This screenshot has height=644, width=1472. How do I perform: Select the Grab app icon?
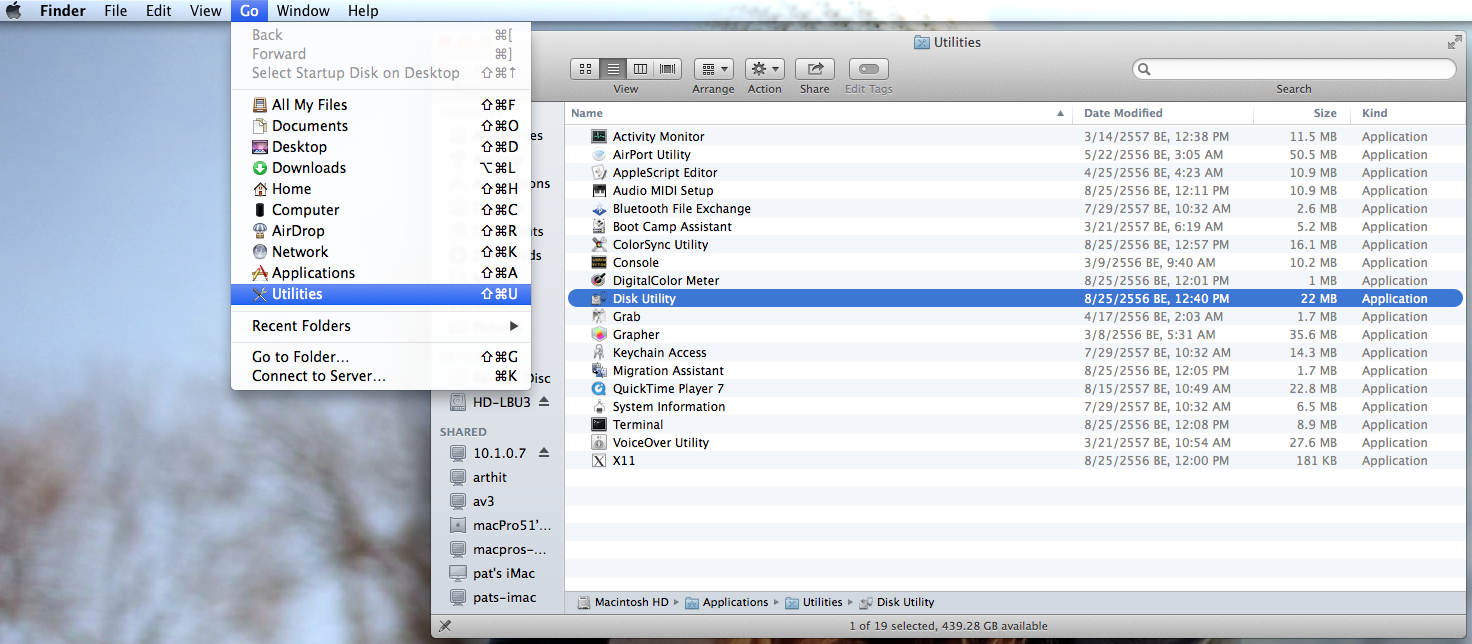(x=599, y=317)
